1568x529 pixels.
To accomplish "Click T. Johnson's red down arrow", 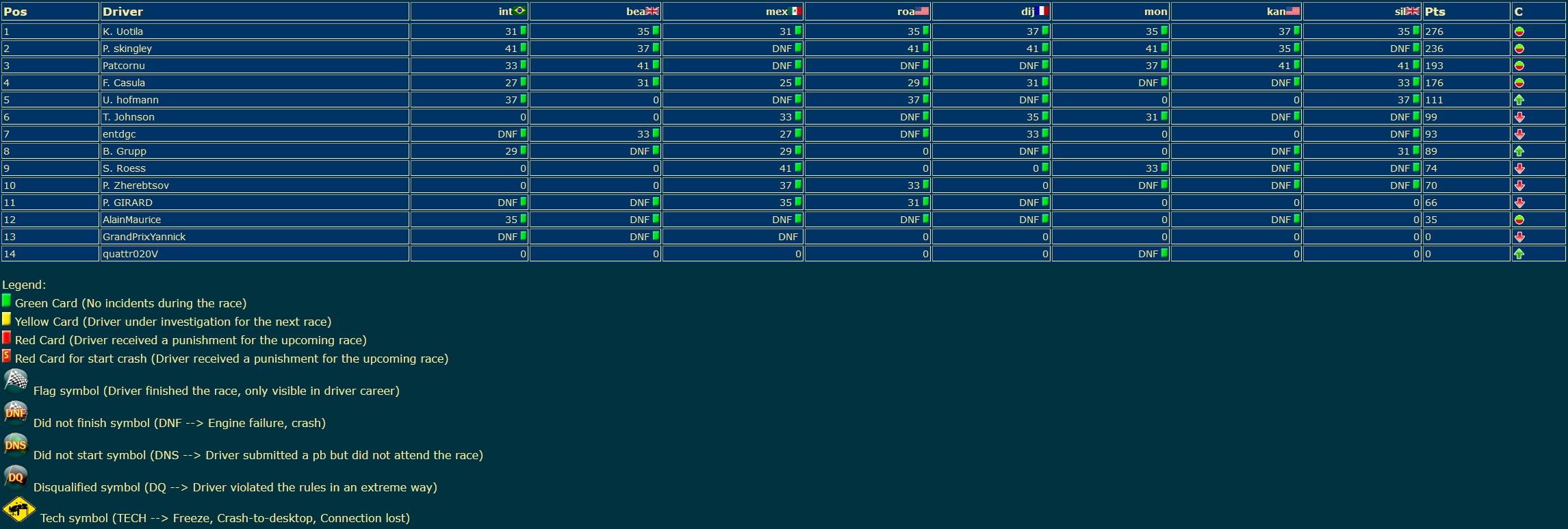I will point(1519,117).
